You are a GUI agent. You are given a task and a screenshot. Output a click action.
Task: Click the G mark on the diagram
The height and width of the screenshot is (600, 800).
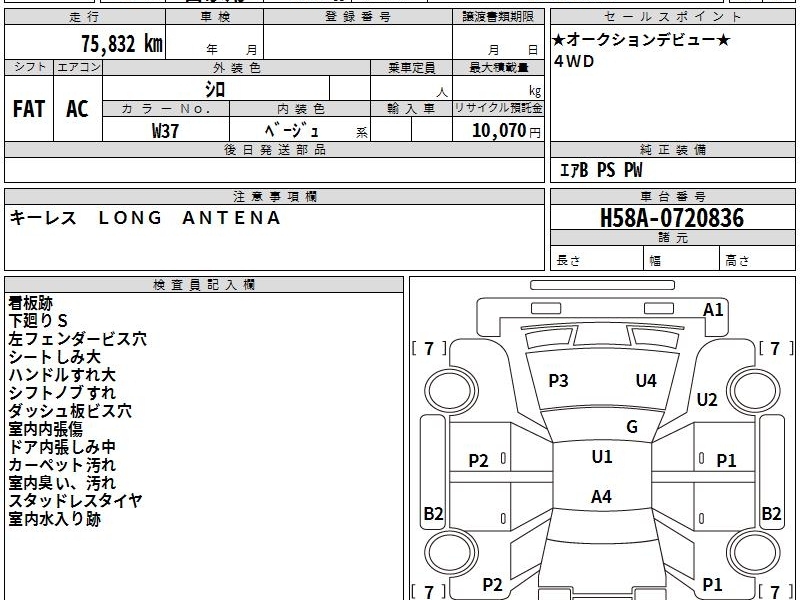(x=632, y=427)
